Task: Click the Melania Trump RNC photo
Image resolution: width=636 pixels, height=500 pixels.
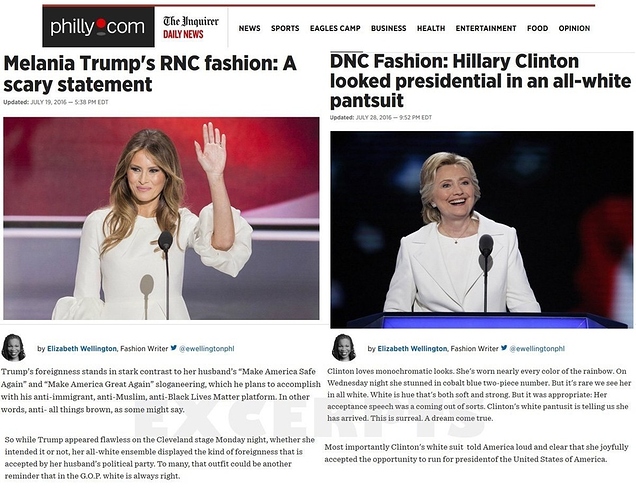Action: click(x=161, y=219)
